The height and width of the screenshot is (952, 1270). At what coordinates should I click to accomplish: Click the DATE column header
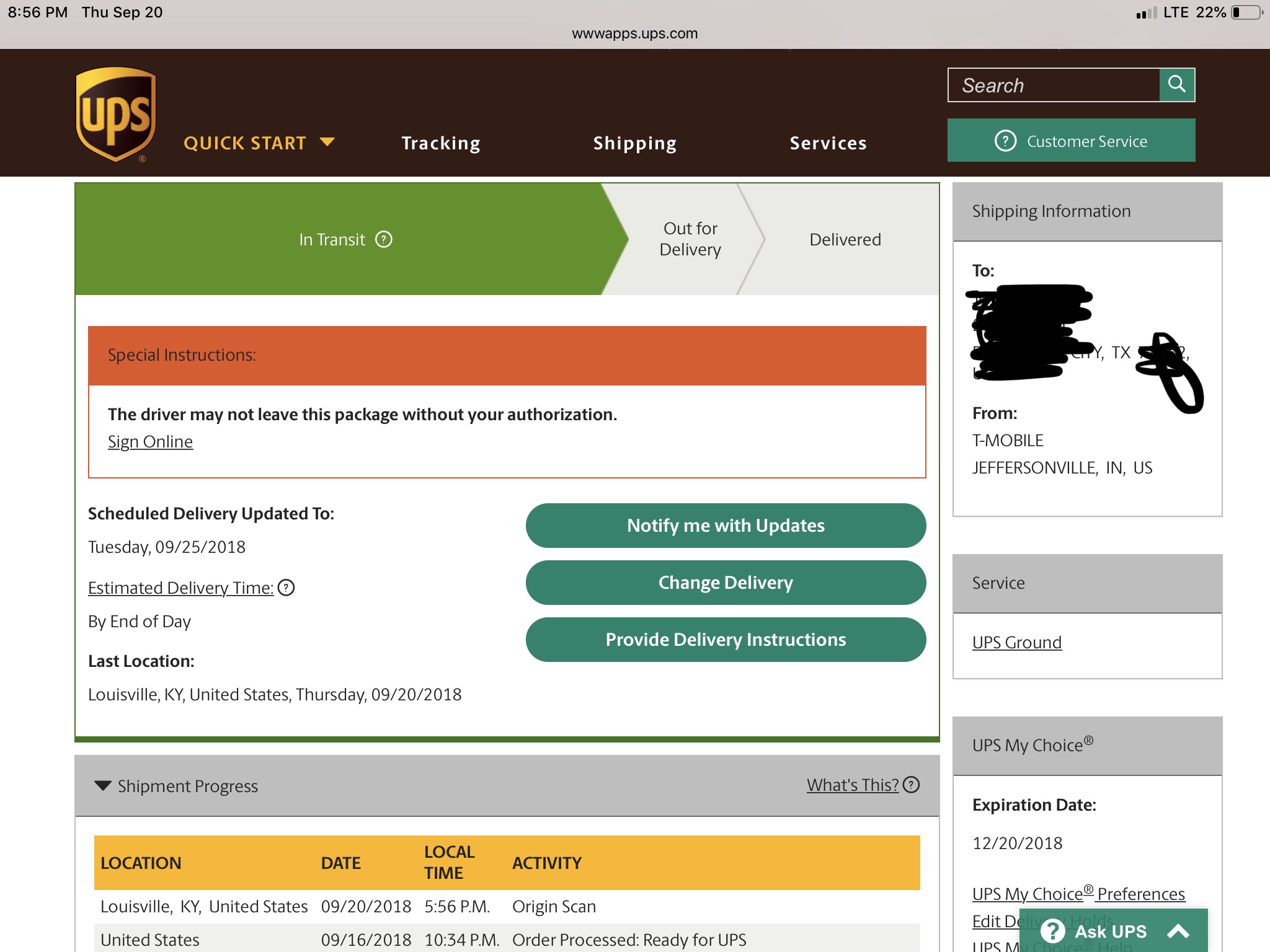[340, 863]
